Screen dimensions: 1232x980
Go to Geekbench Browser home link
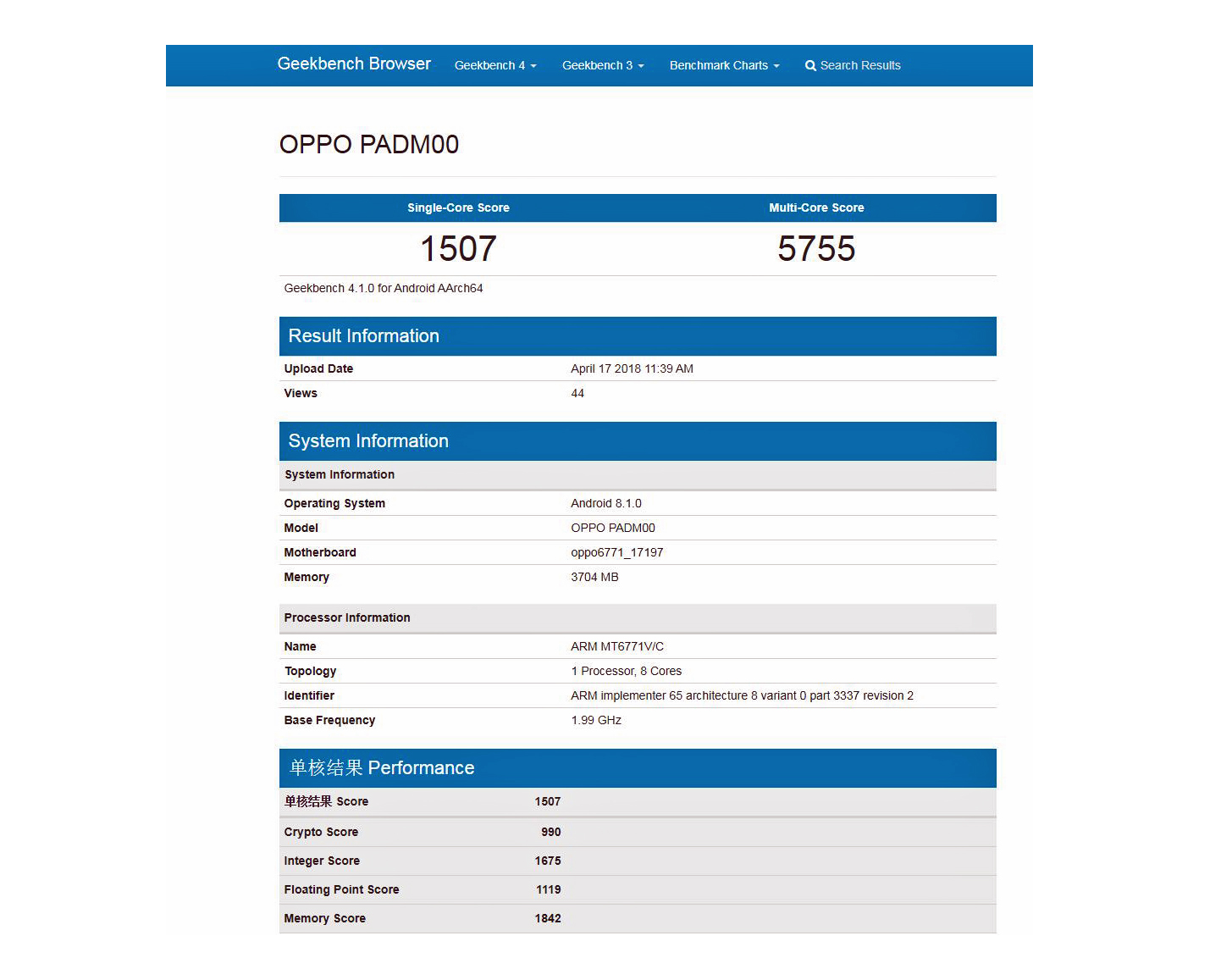click(x=354, y=64)
